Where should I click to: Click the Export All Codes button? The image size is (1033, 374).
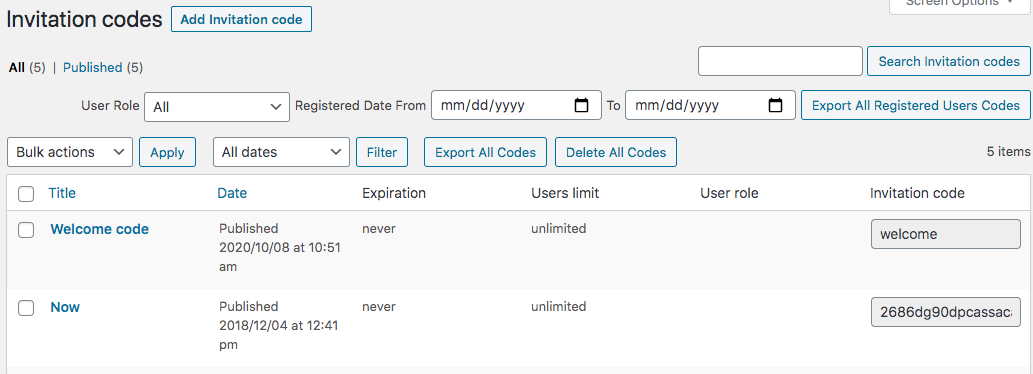click(486, 152)
